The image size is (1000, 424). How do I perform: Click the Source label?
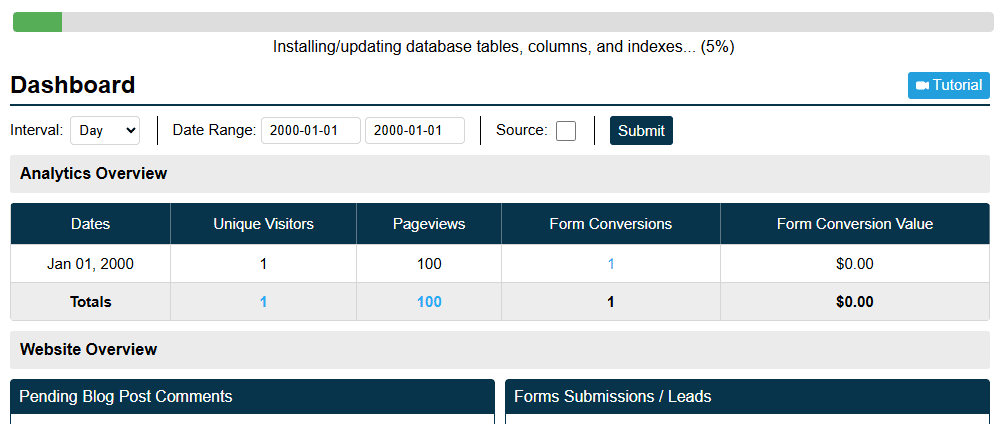[522, 131]
